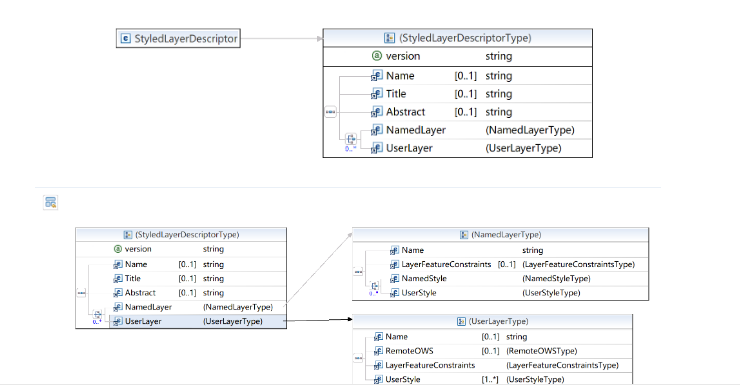
Task: Click the Title element icon in the upper StyledLayerDescriptorType box
Action: click(376, 94)
